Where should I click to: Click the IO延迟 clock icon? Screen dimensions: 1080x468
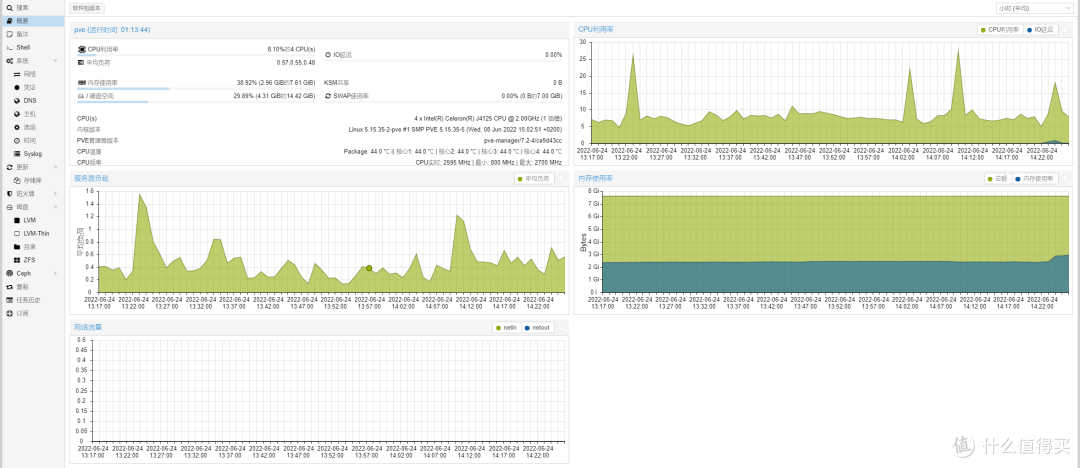pyautogui.click(x=328, y=54)
